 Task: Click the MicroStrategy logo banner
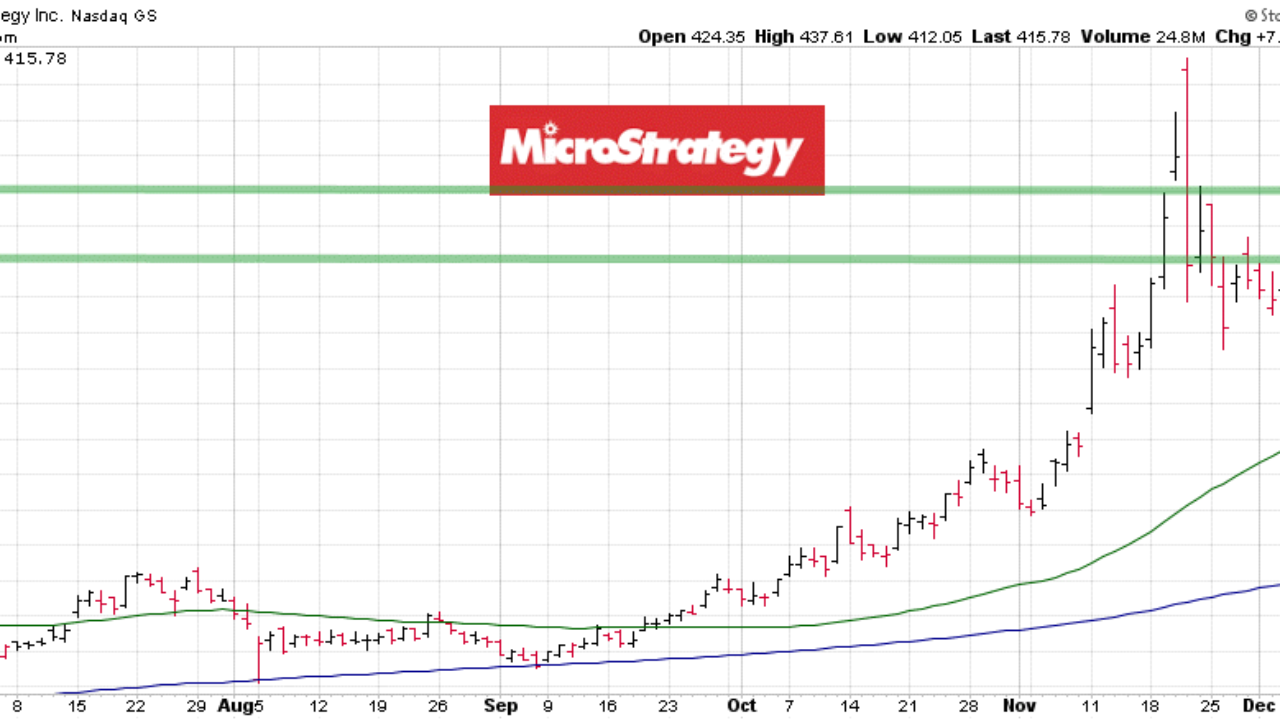coord(656,148)
